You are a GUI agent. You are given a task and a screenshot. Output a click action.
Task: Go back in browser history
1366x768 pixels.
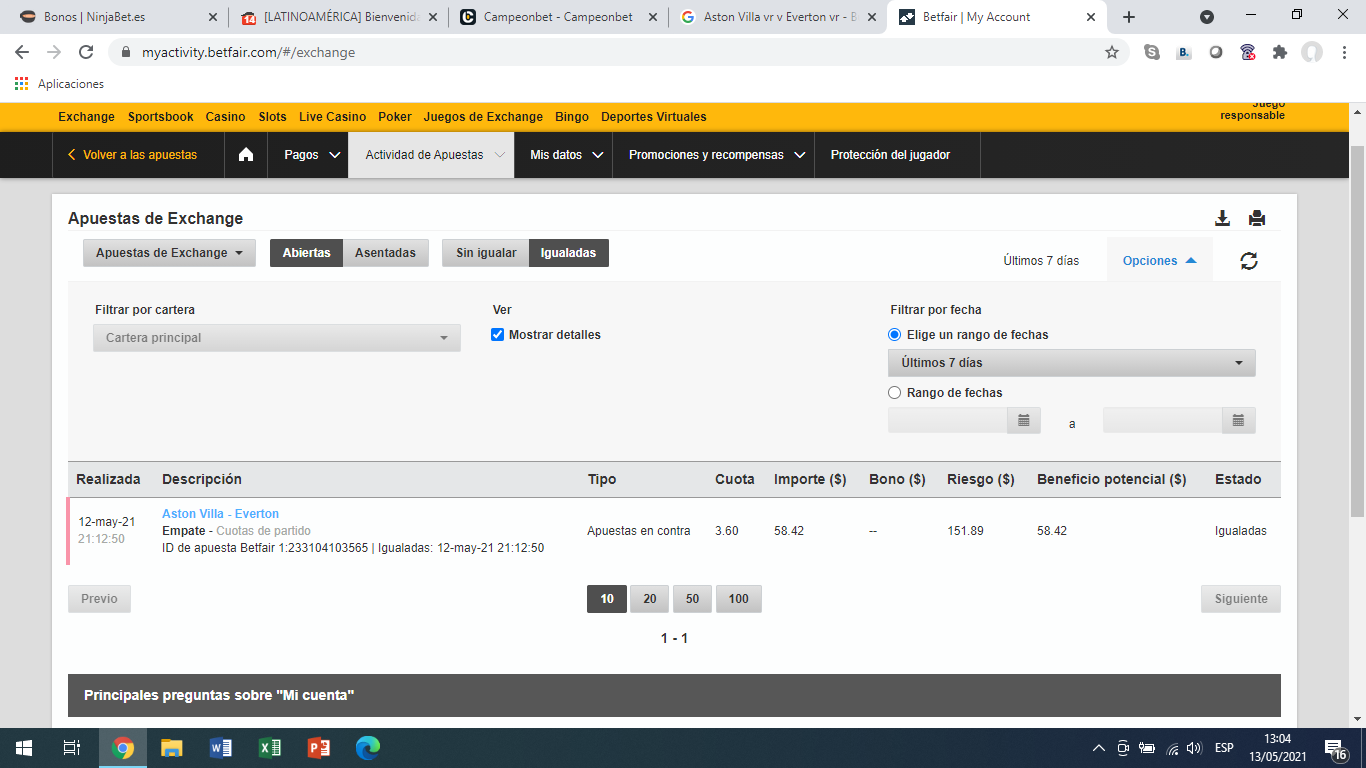tap(22, 52)
